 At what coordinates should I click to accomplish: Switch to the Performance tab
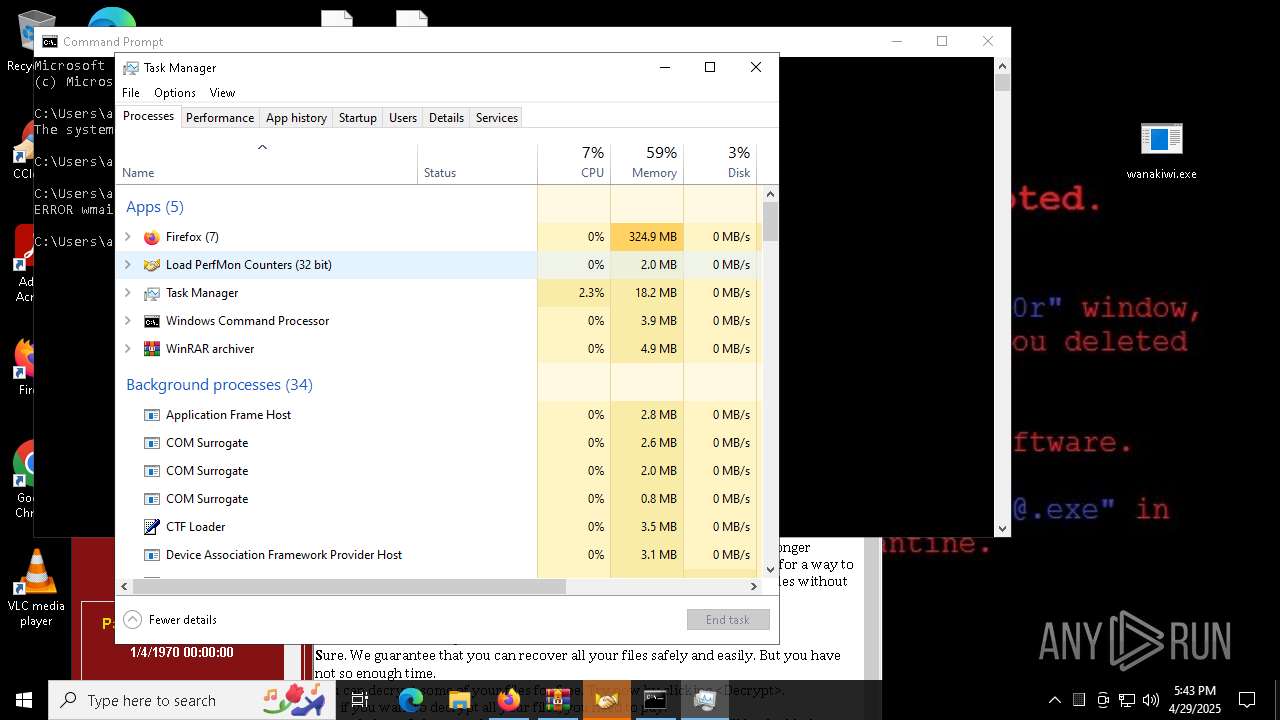point(220,118)
